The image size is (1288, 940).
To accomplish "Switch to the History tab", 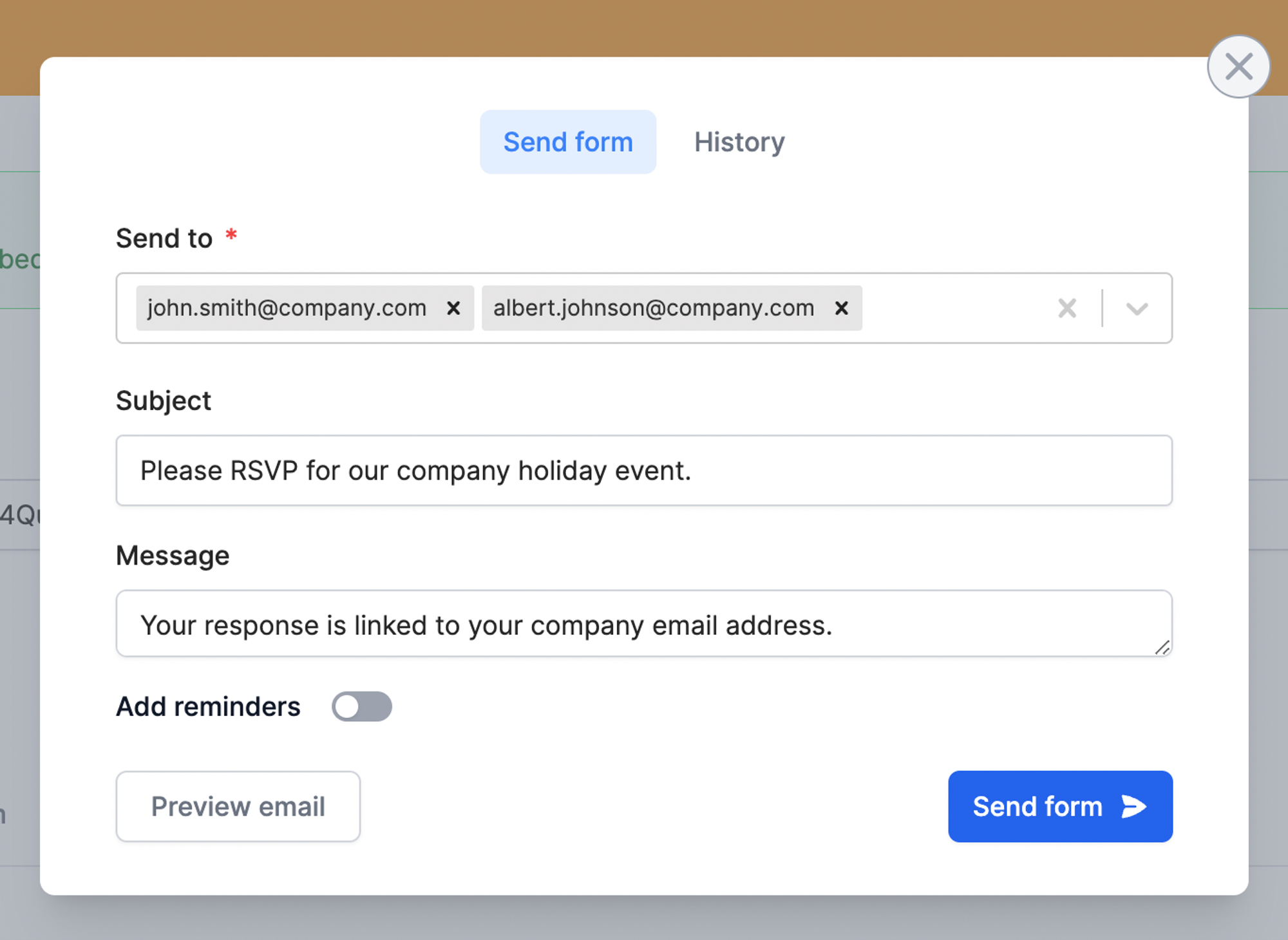I will (x=740, y=141).
